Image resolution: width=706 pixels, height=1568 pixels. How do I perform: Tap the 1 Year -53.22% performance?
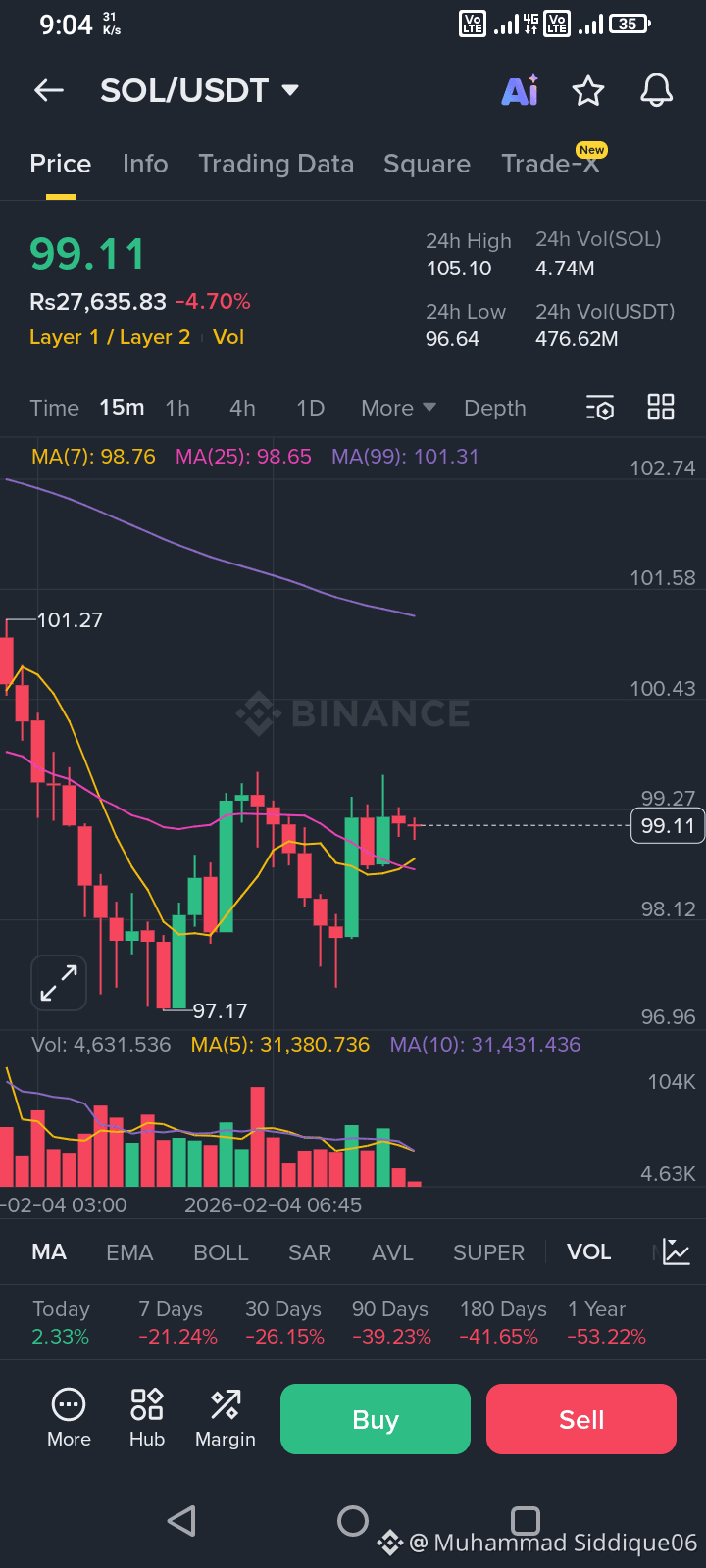(606, 1323)
